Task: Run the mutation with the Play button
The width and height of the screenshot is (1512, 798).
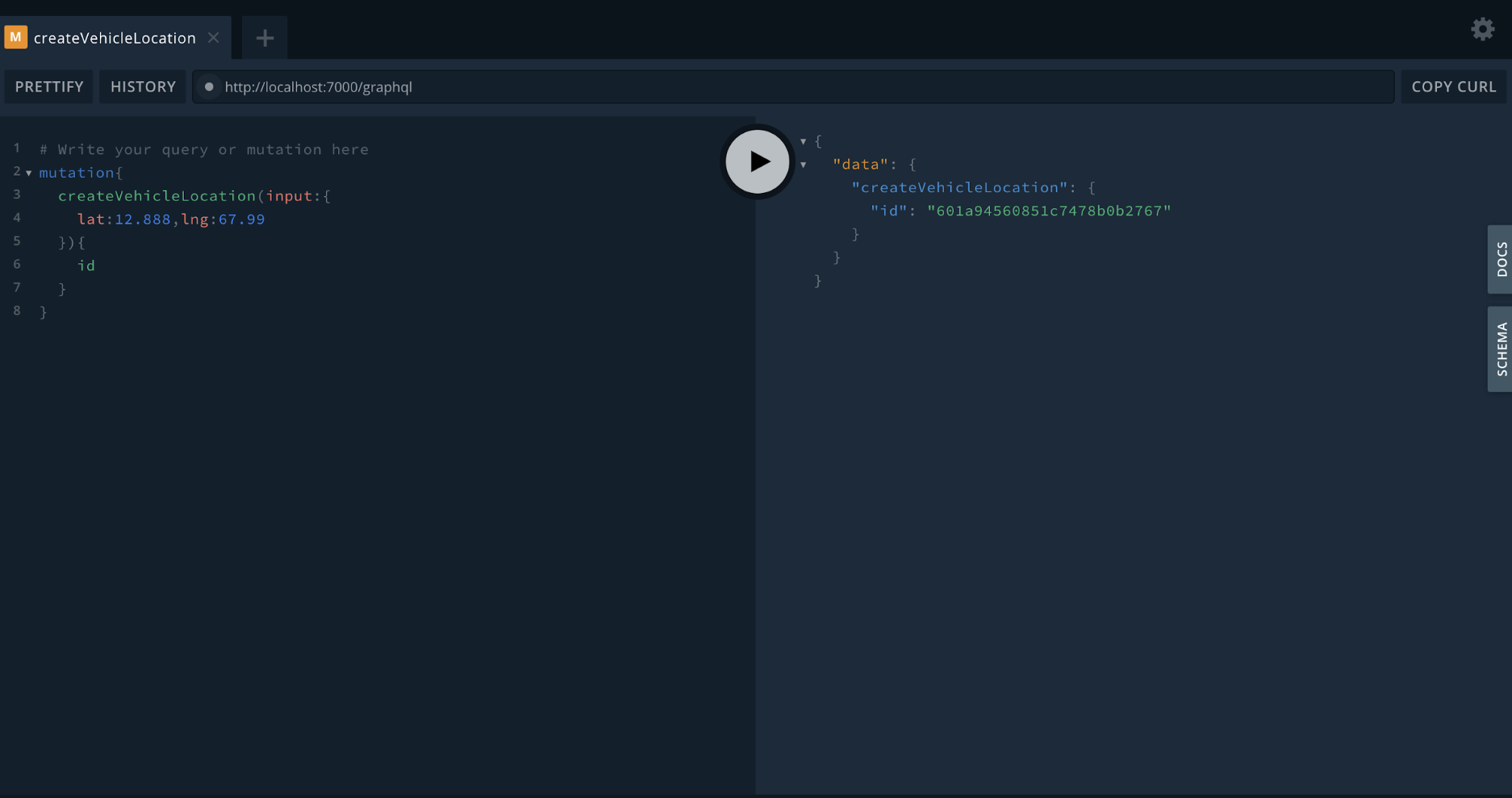Action: 756,161
